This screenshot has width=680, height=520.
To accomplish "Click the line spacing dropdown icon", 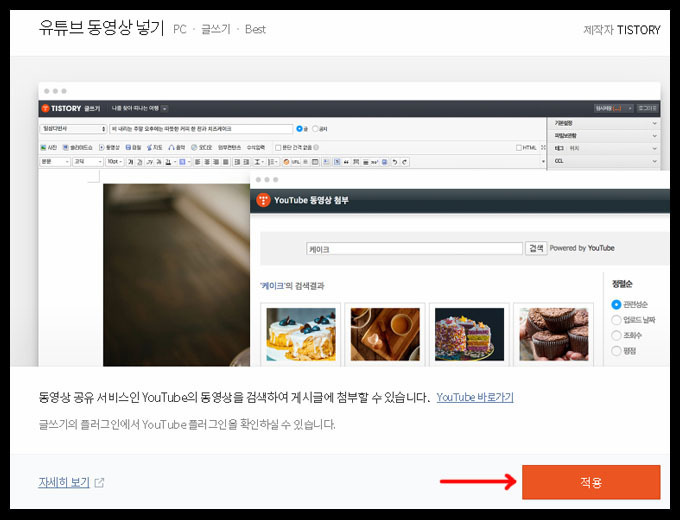I will [261, 162].
